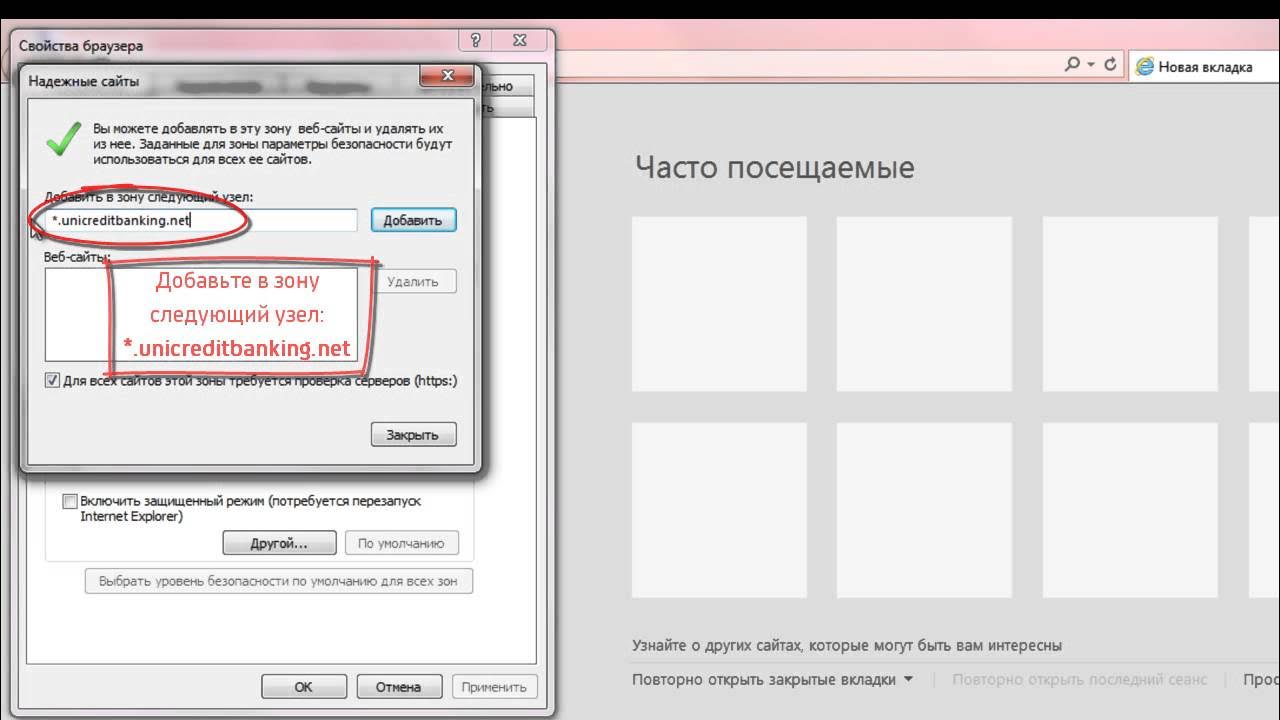Viewport: 1280px width, 720px height.
Task: Click the Применить button
Action: point(494,687)
